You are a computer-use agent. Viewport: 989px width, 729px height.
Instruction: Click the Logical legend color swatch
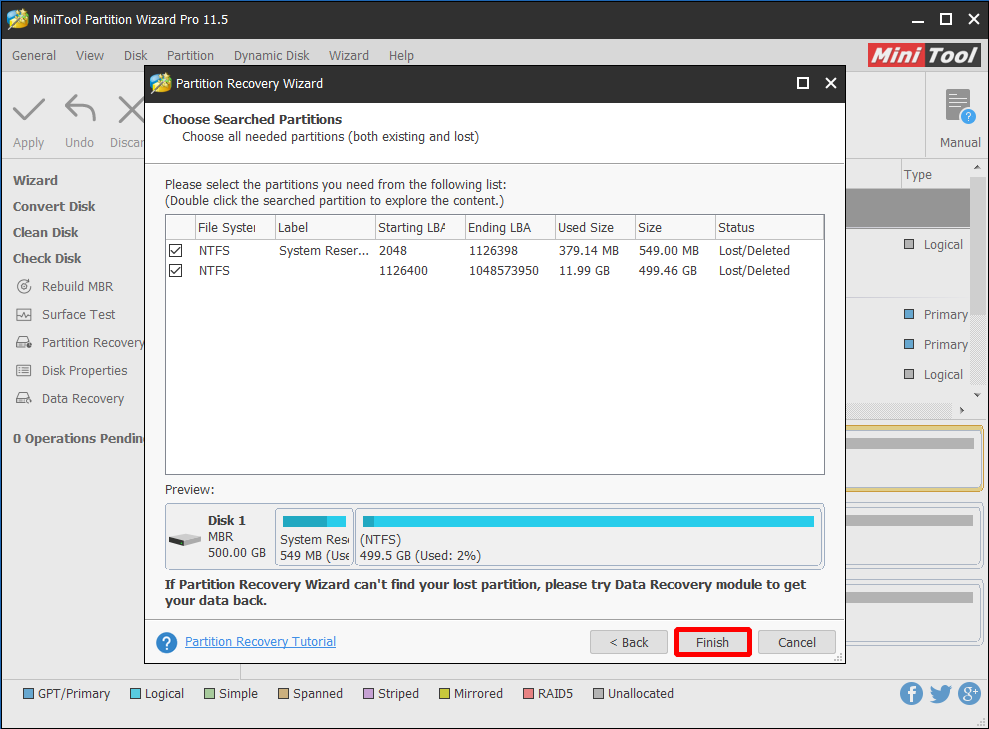[x=136, y=694]
